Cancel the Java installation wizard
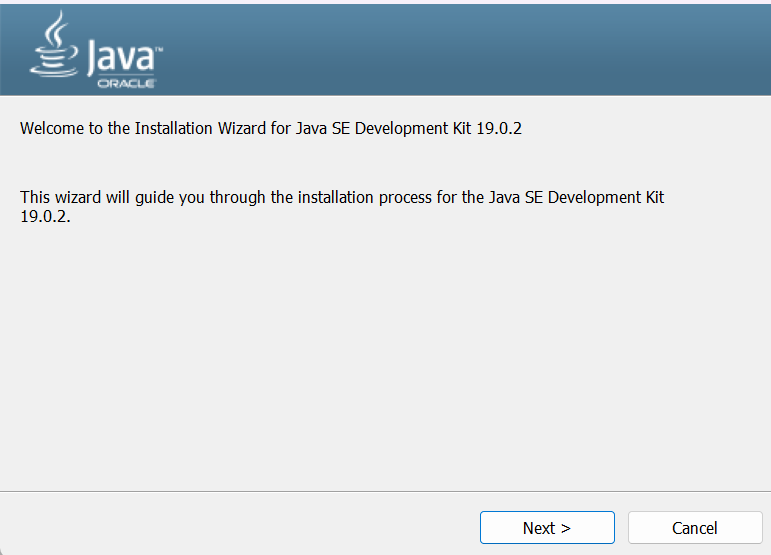 (x=695, y=527)
